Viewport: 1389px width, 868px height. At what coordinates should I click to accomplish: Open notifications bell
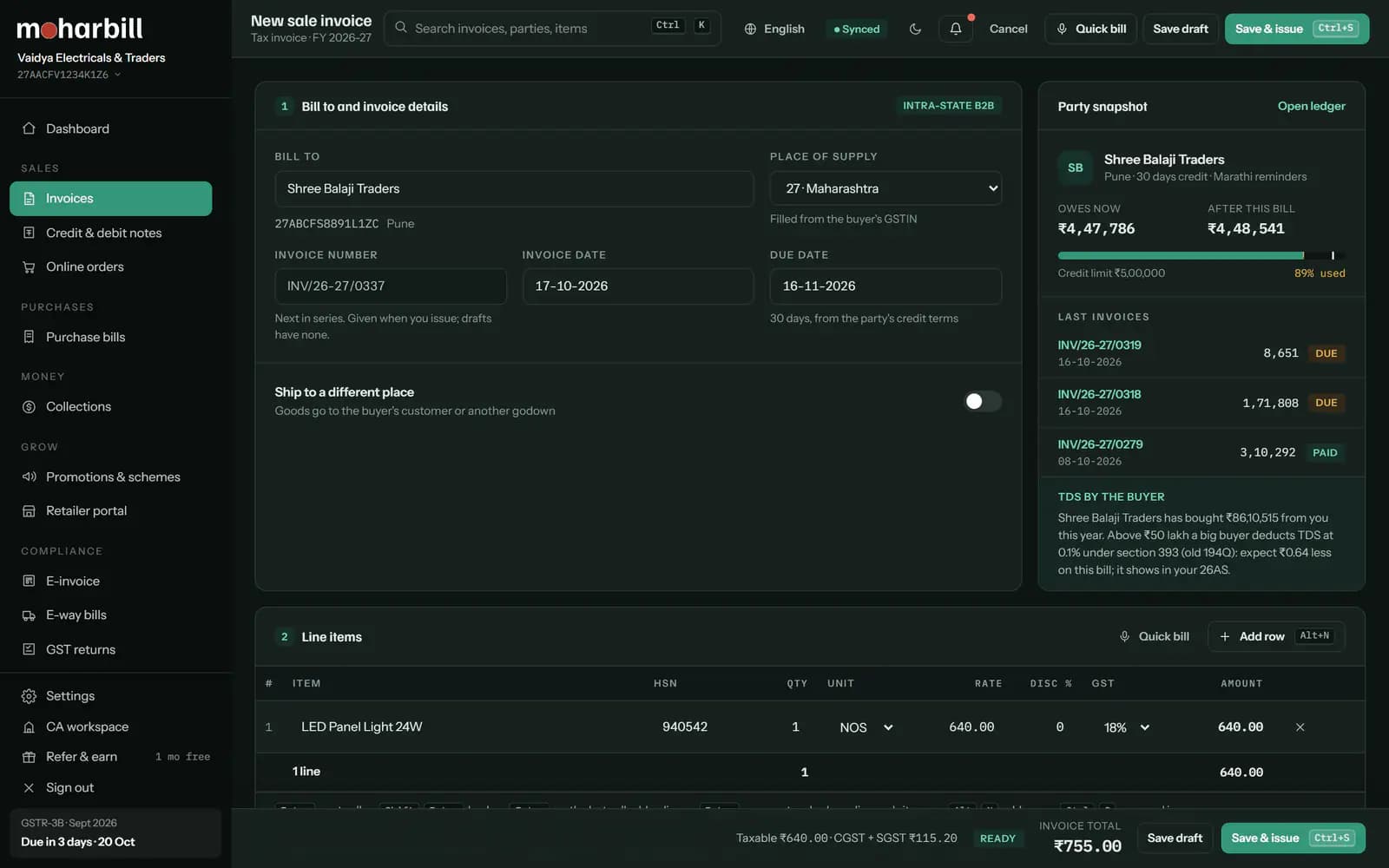click(956, 29)
